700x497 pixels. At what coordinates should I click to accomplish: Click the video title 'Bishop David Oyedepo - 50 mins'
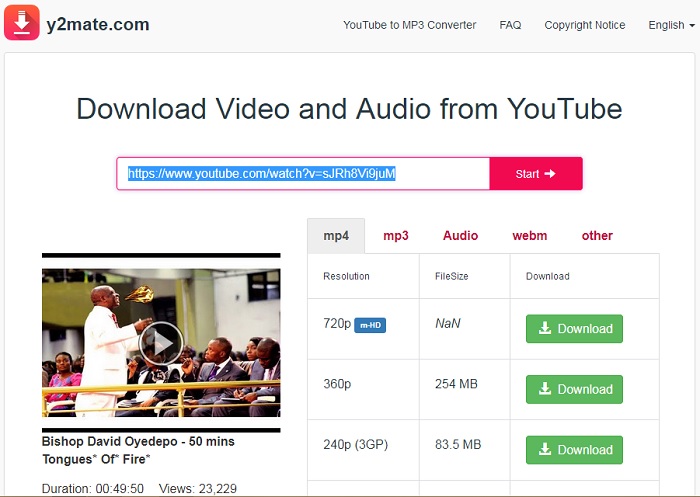pyautogui.click(x=138, y=442)
